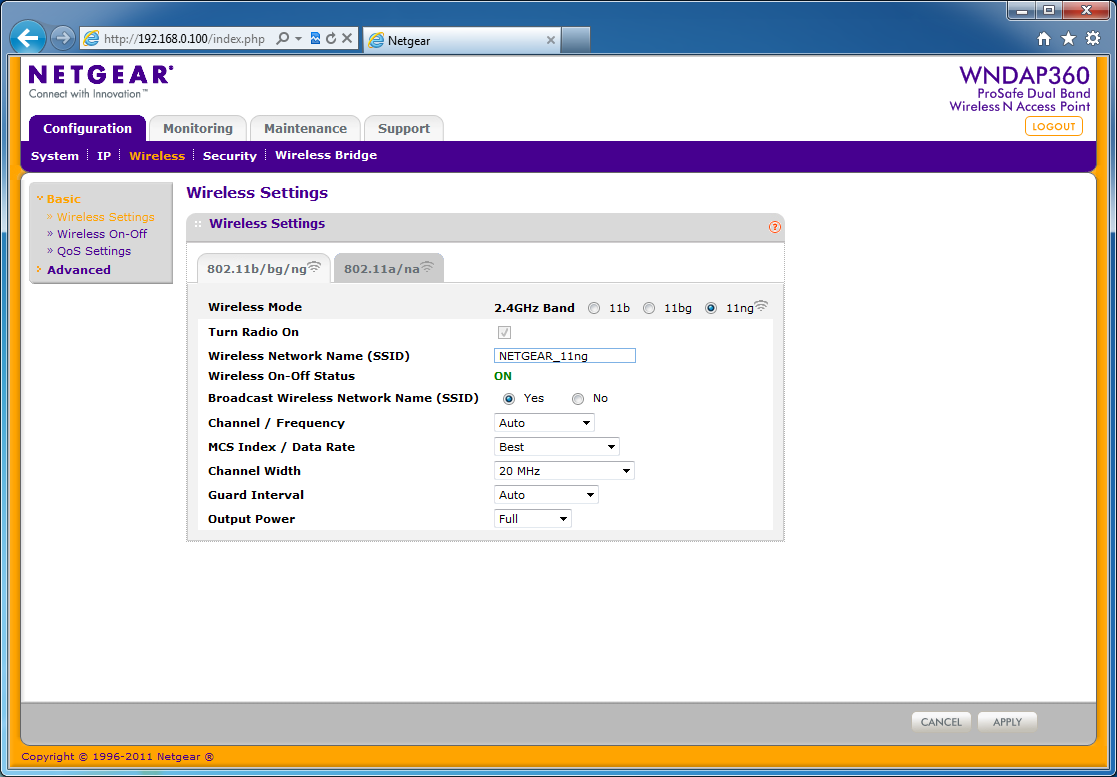Switch to the Maintenance tab
The height and width of the screenshot is (777, 1117).
tap(306, 128)
